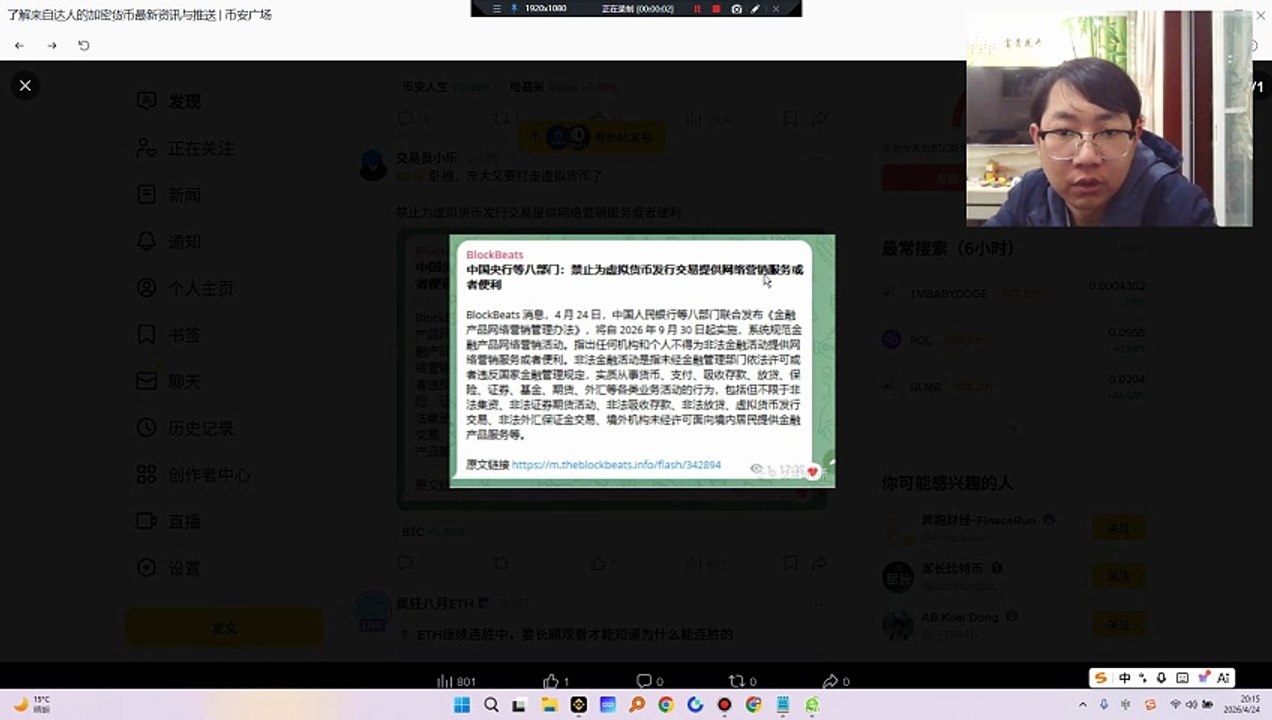
Task: Open the theblockbeats.info flash link in the image
Action: [x=616, y=465]
